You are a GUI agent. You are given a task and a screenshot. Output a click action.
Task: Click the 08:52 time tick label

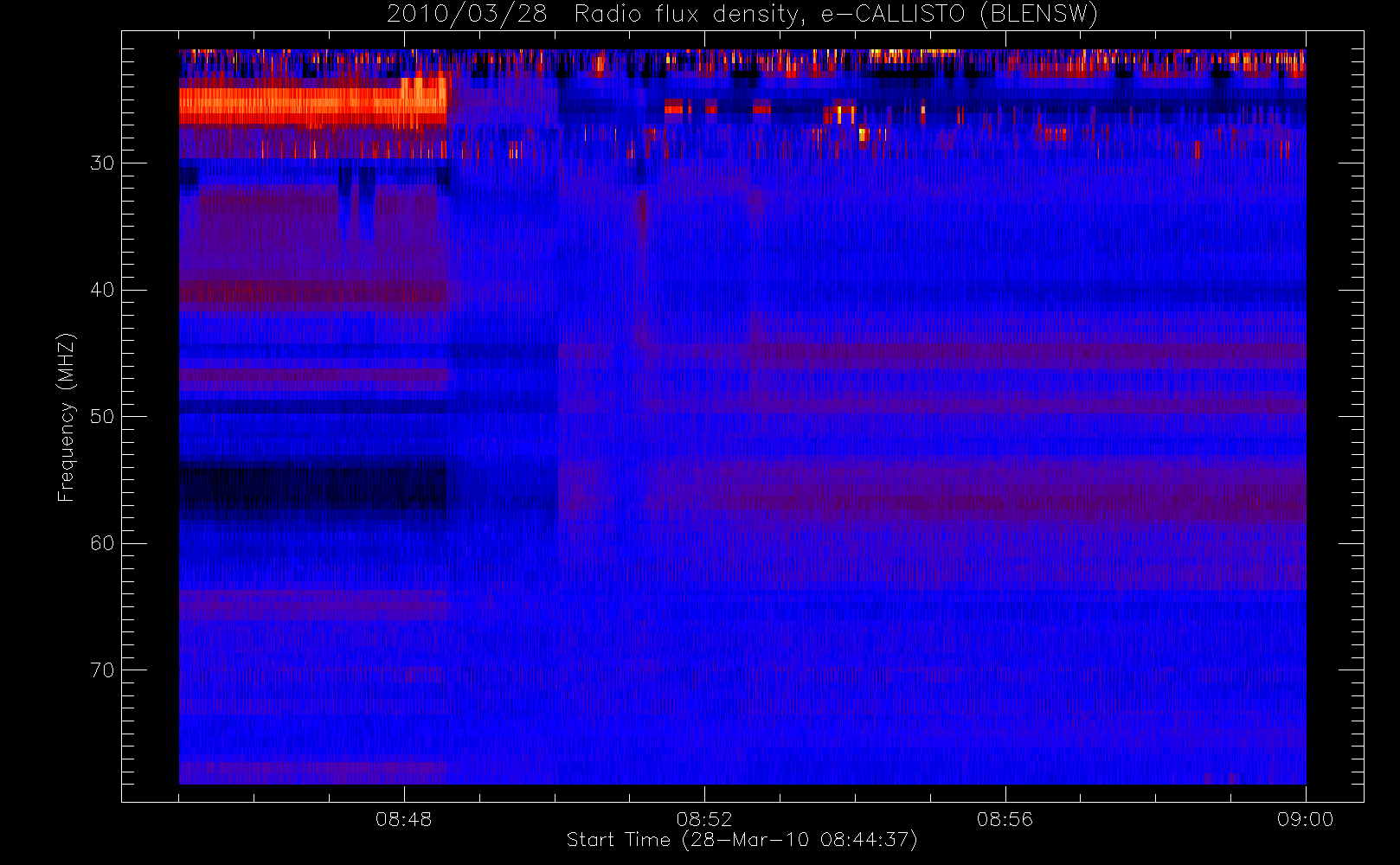coord(704,819)
